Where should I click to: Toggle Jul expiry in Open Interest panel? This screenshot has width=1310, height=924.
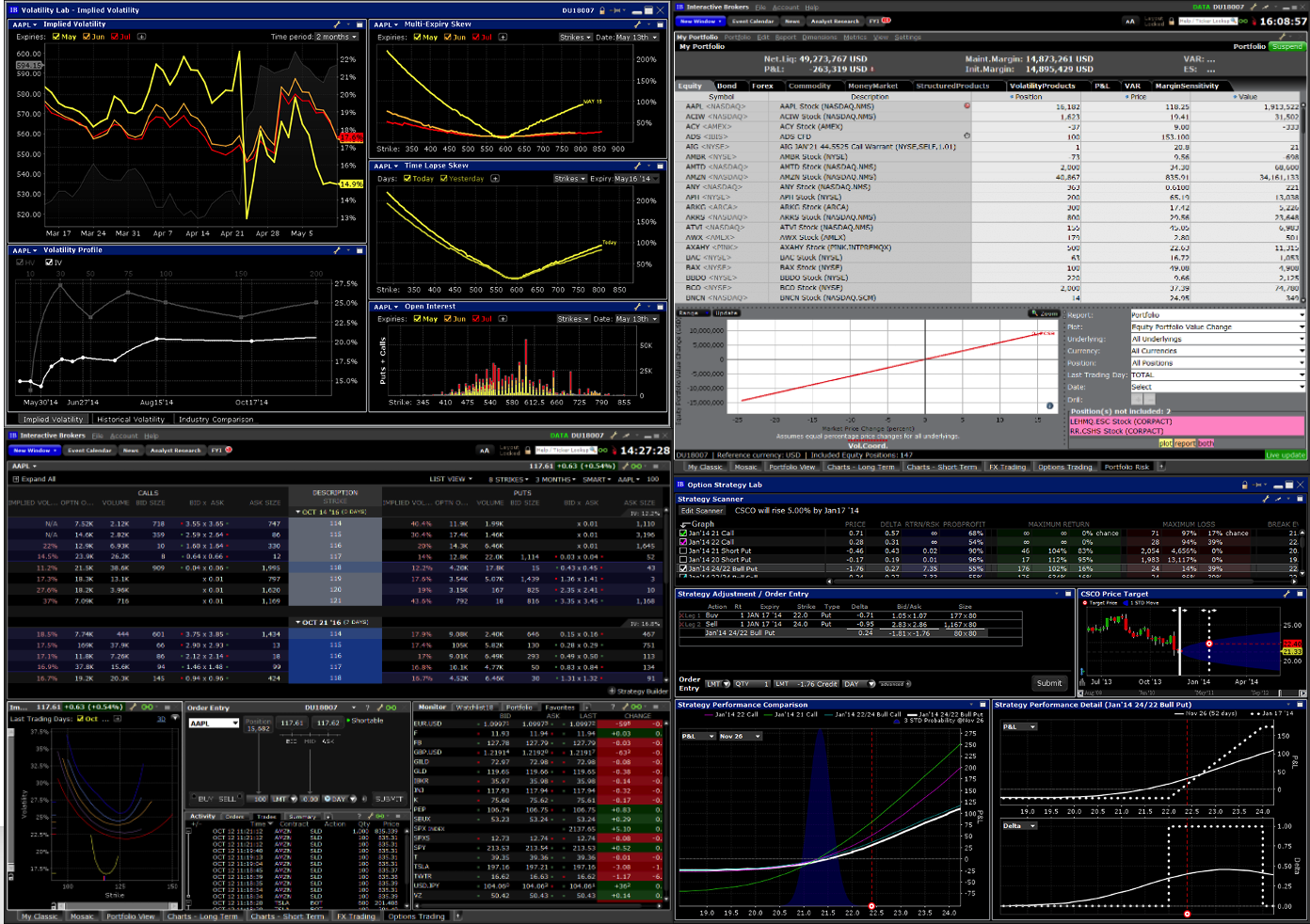pyautogui.click(x=475, y=319)
